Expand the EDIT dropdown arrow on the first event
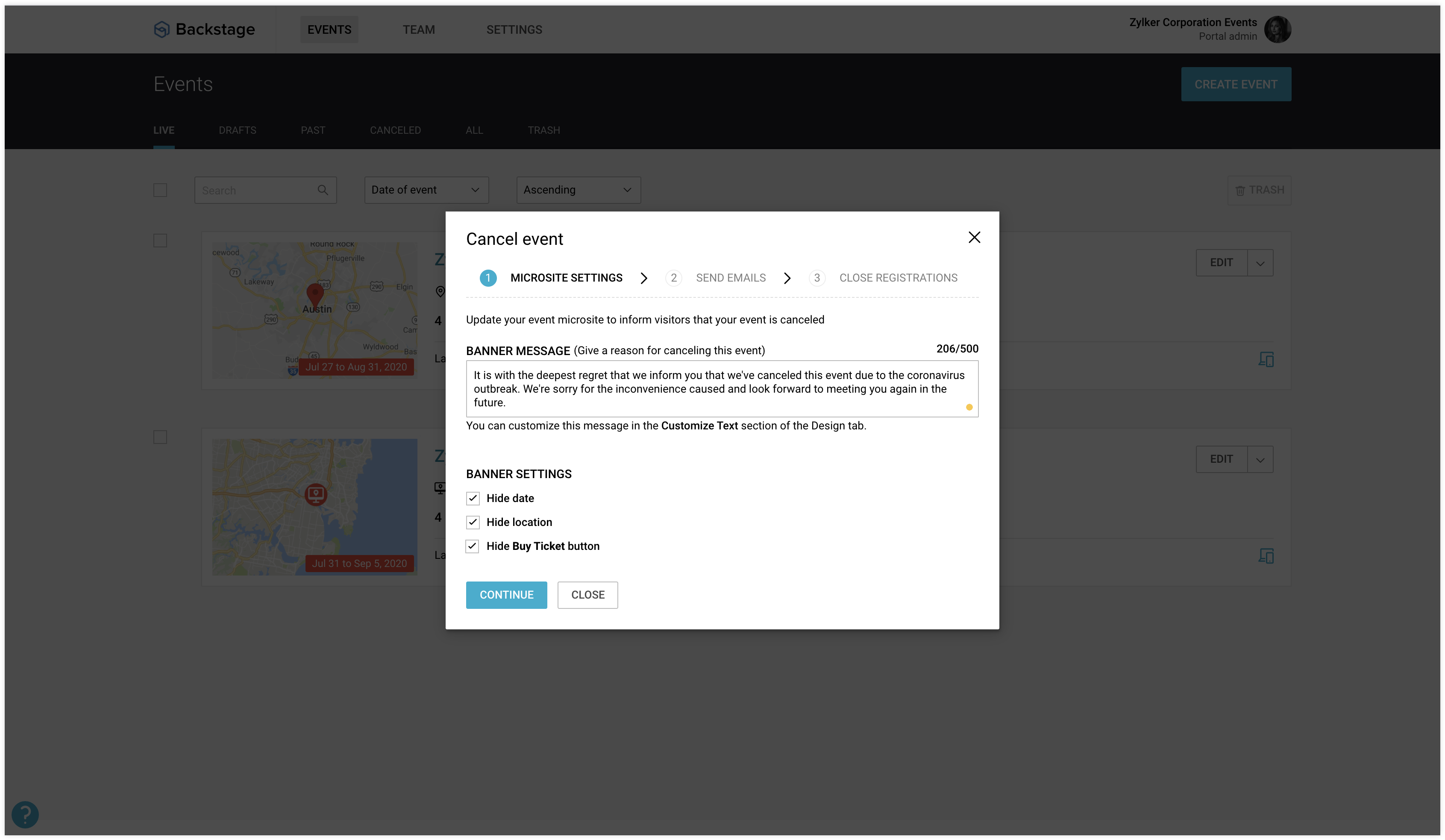 [1260, 262]
